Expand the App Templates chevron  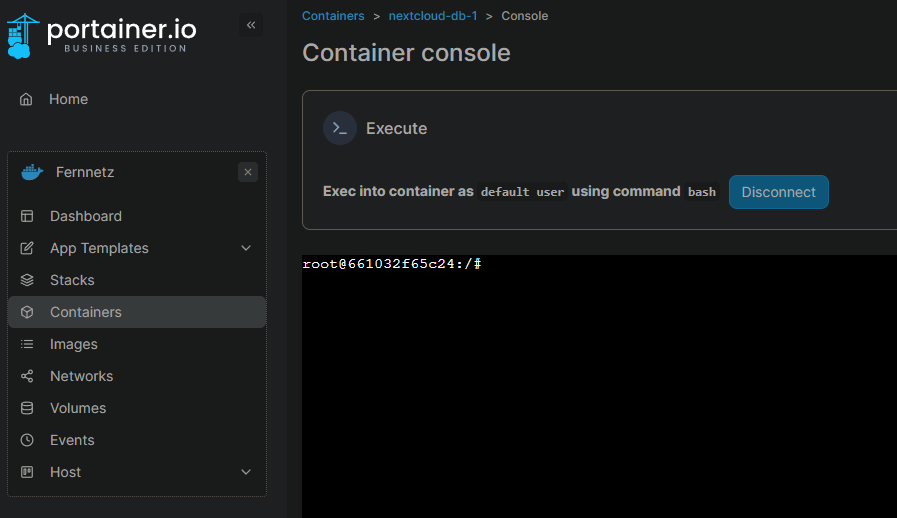point(246,248)
